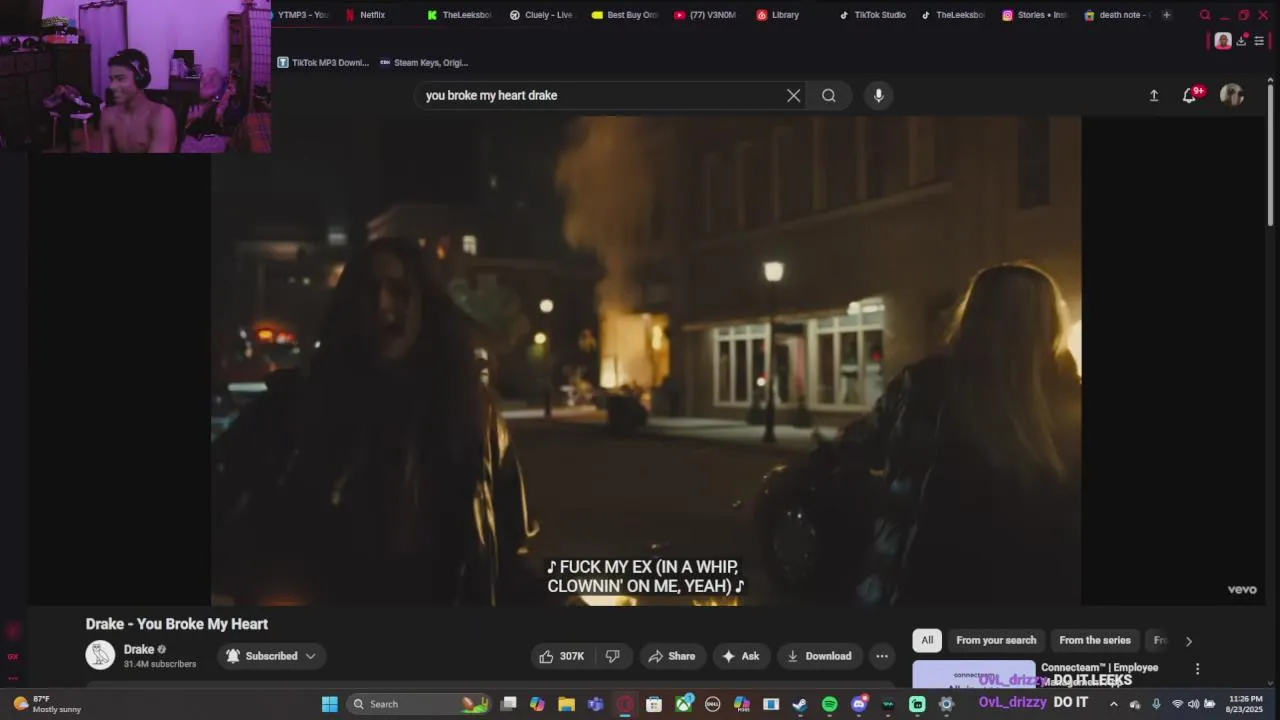Open a new browser tab
Screen dimensions: 1280x720
point(1166,15)
